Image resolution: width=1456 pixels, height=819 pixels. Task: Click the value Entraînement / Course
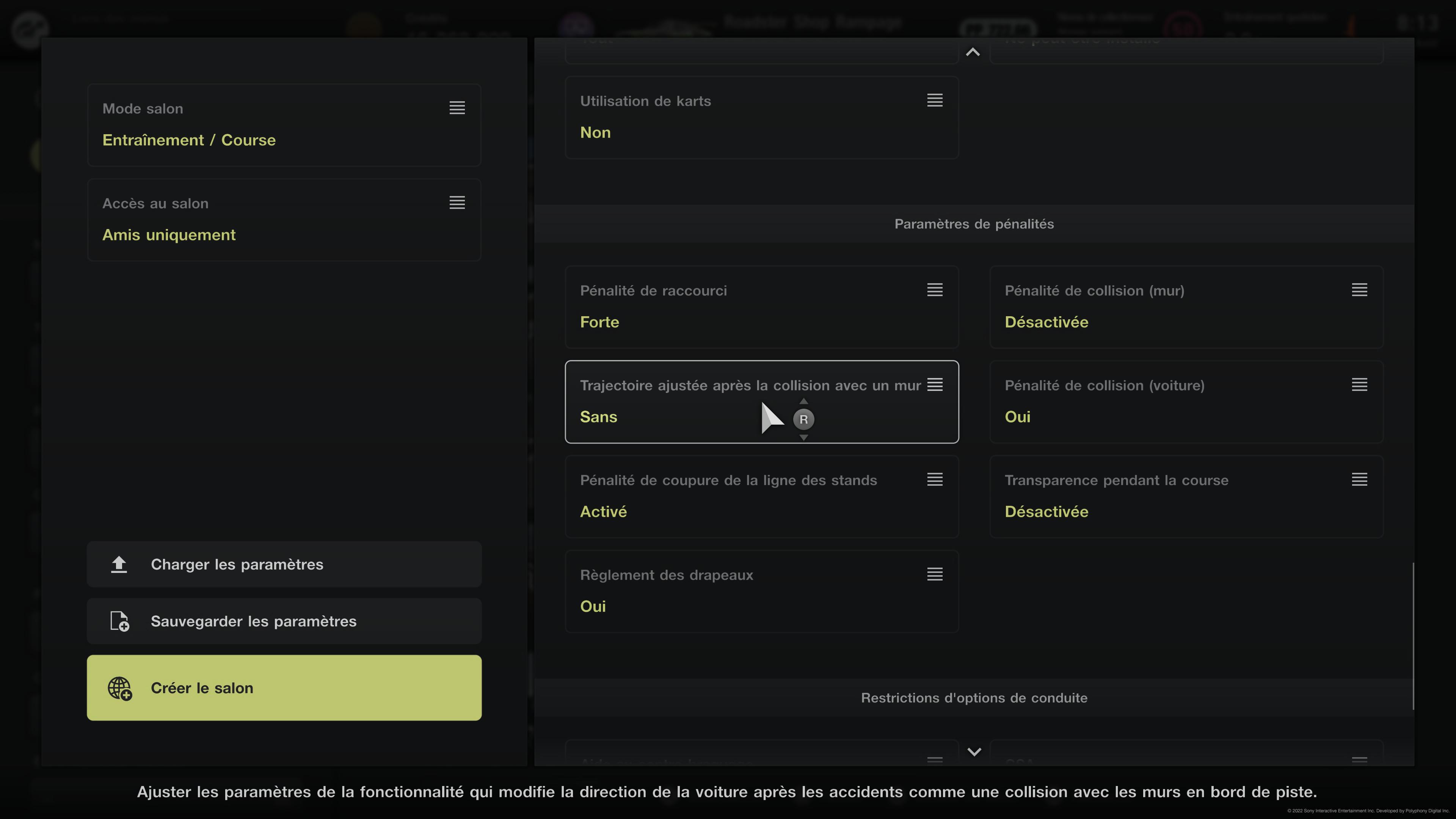pos(189,140)
